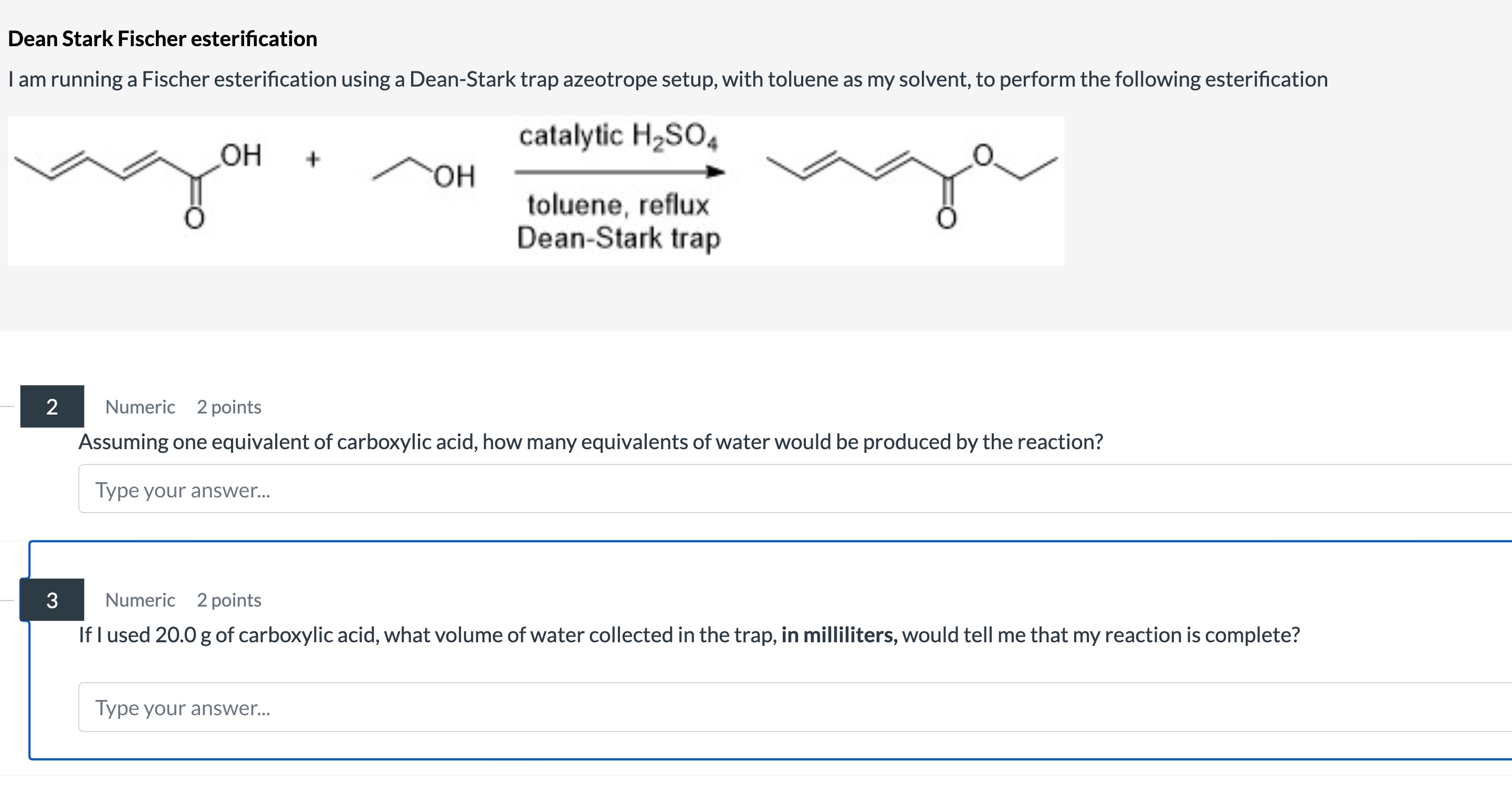Click the reaction arrow in the scheme
The width and height of the screenshot is (1512, 806).
[x=618, y=173]
